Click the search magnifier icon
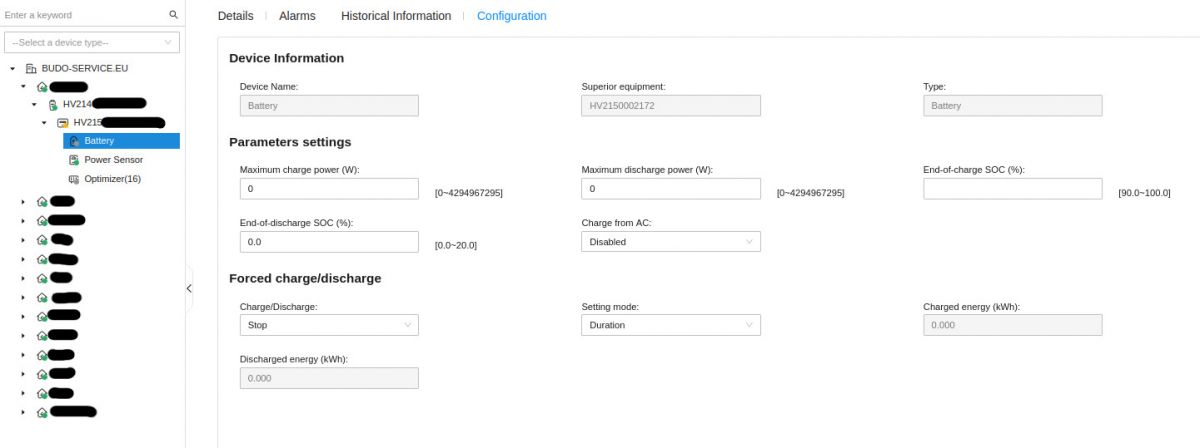The width and height of the screenshot is (1200, 448). pyautogui.click(x=173, y=15)
